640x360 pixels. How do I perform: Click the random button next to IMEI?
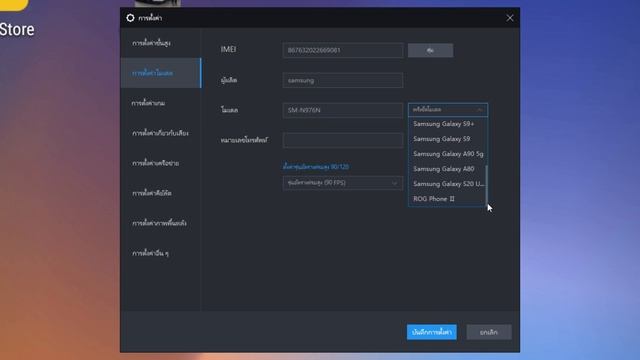[x=430, y=50]
